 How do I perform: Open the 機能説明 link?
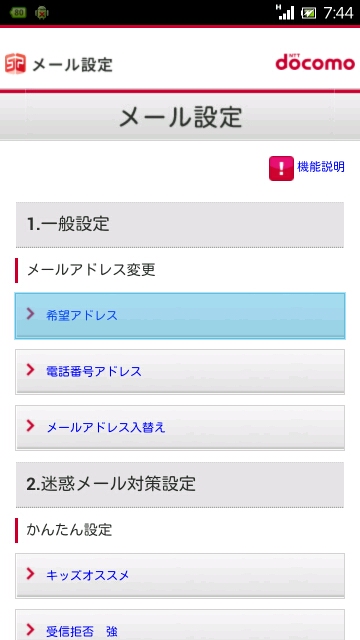pyautogui.click(x=321, y=167)
